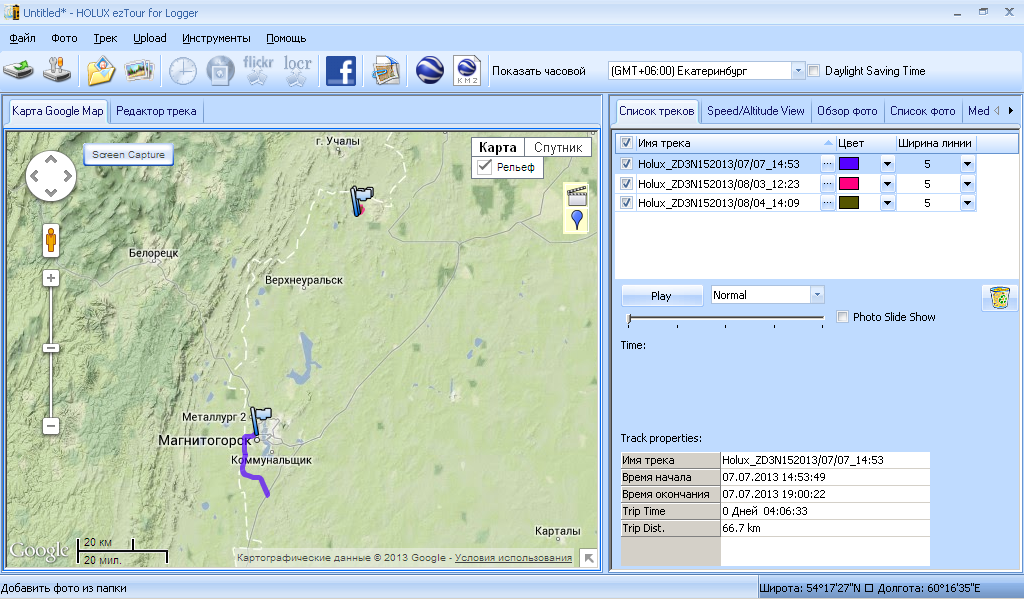The width and height of the screenshot is (1024, 600).
Task: Click the playback position slider handle
Action: point(629,319)
